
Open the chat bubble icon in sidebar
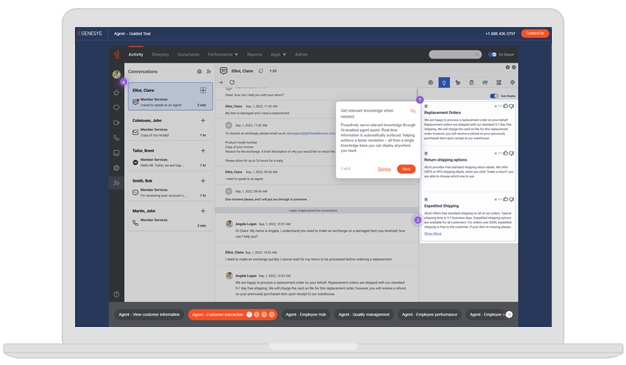coord(116,107)
